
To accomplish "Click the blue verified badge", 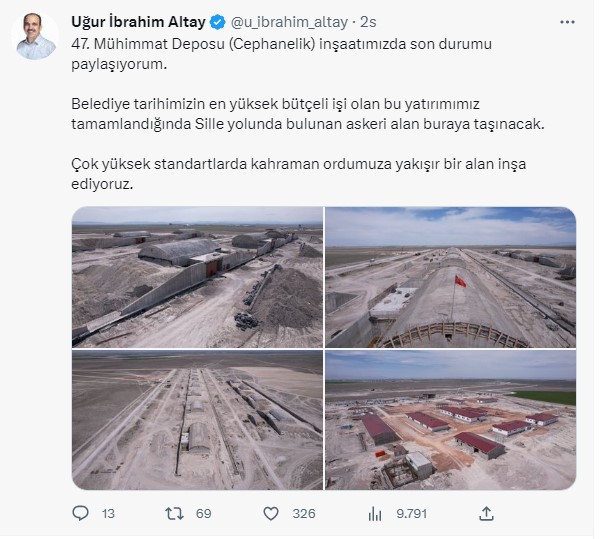I will pyautogui.click(x=217, y=22).
